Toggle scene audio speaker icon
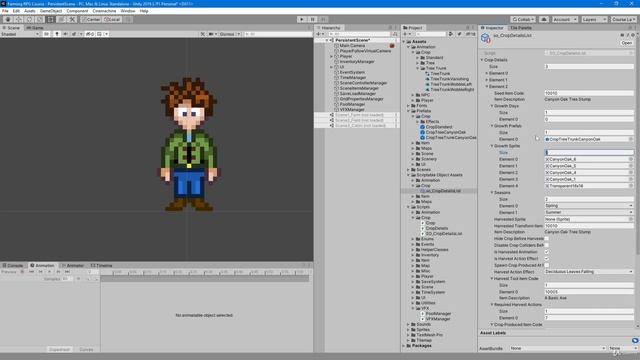640x360 pixels. (65, 34)
